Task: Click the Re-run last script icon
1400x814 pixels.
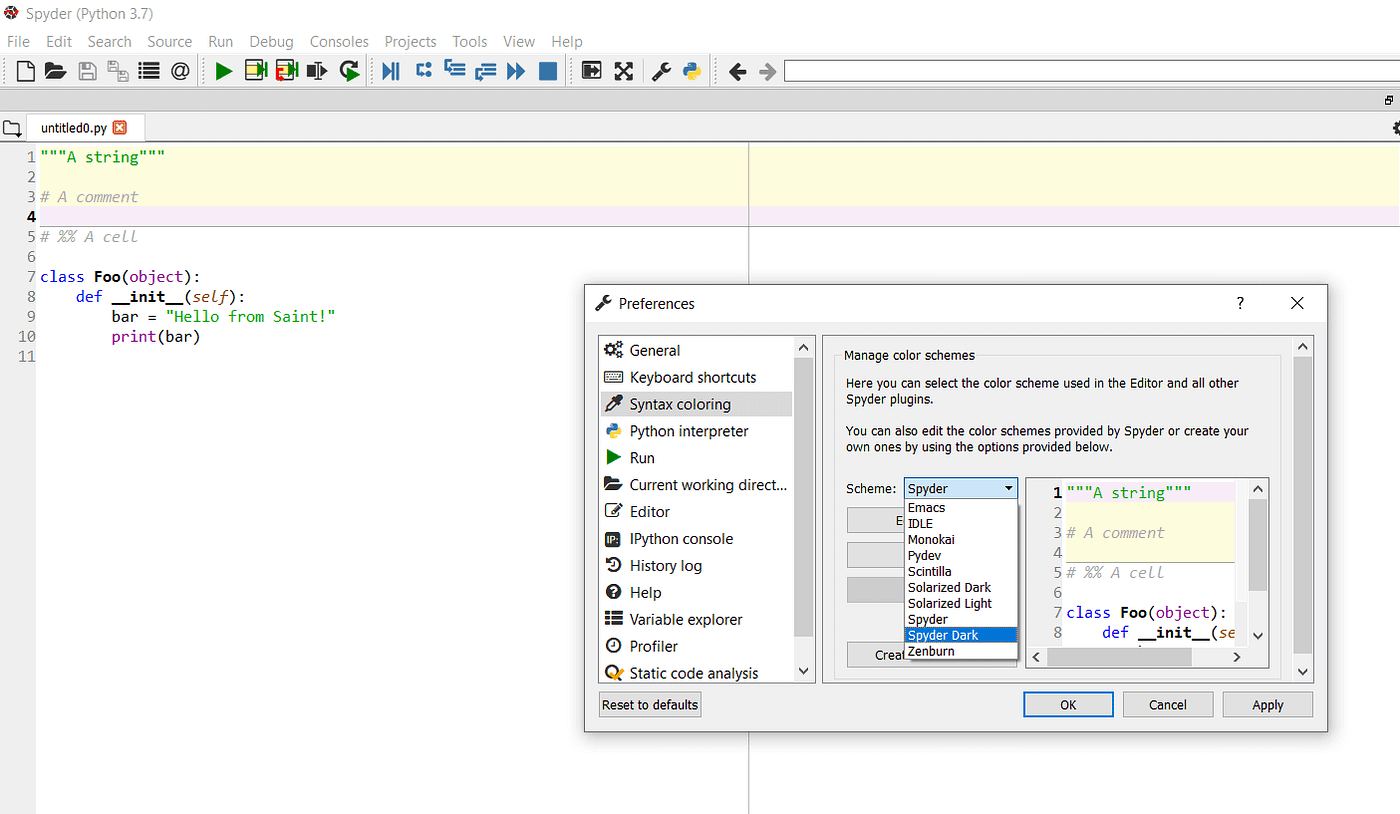Action: pyautogui.click(x=349, y=71)
